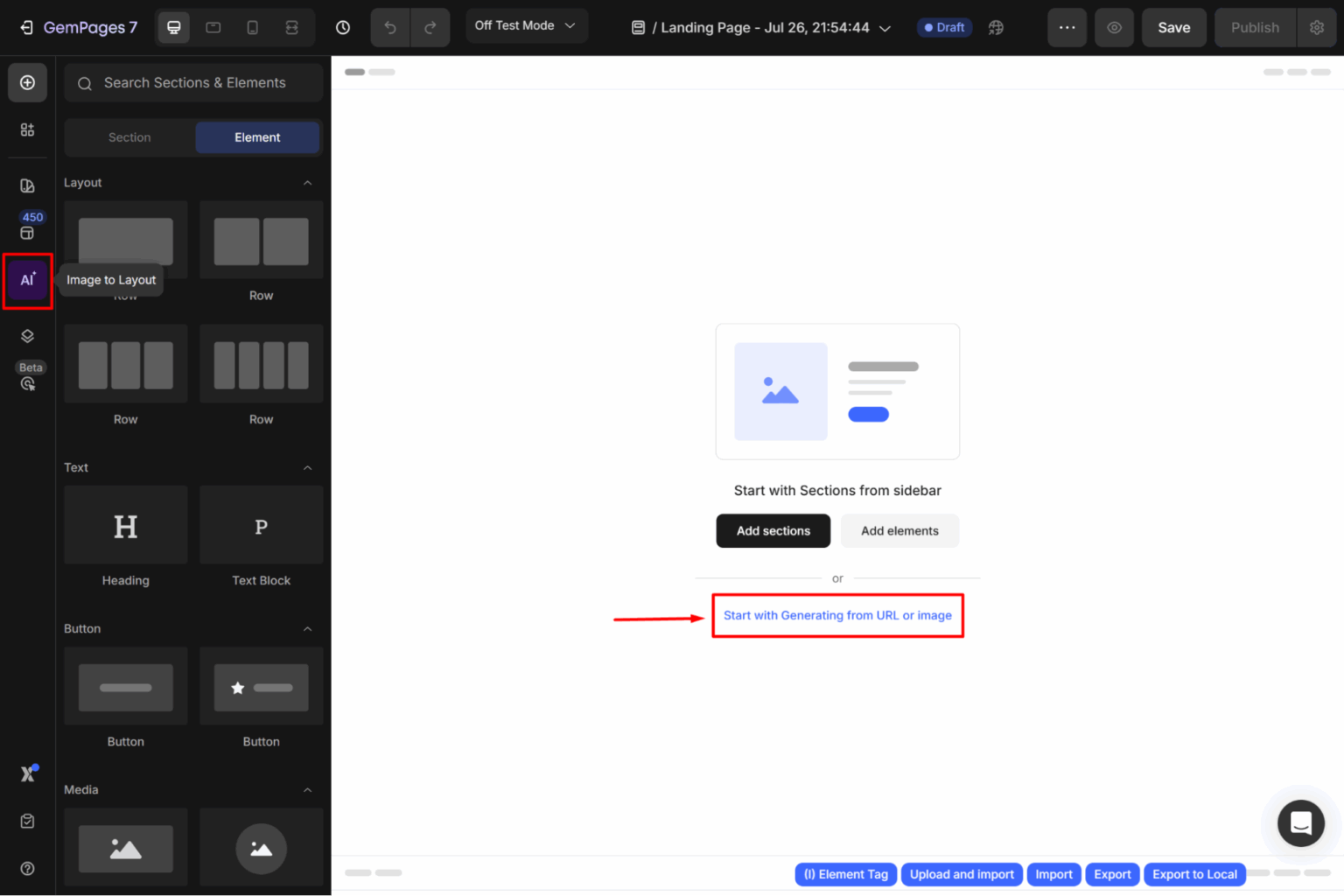
Task: Click the Add sections button
Action: [773, 530]
